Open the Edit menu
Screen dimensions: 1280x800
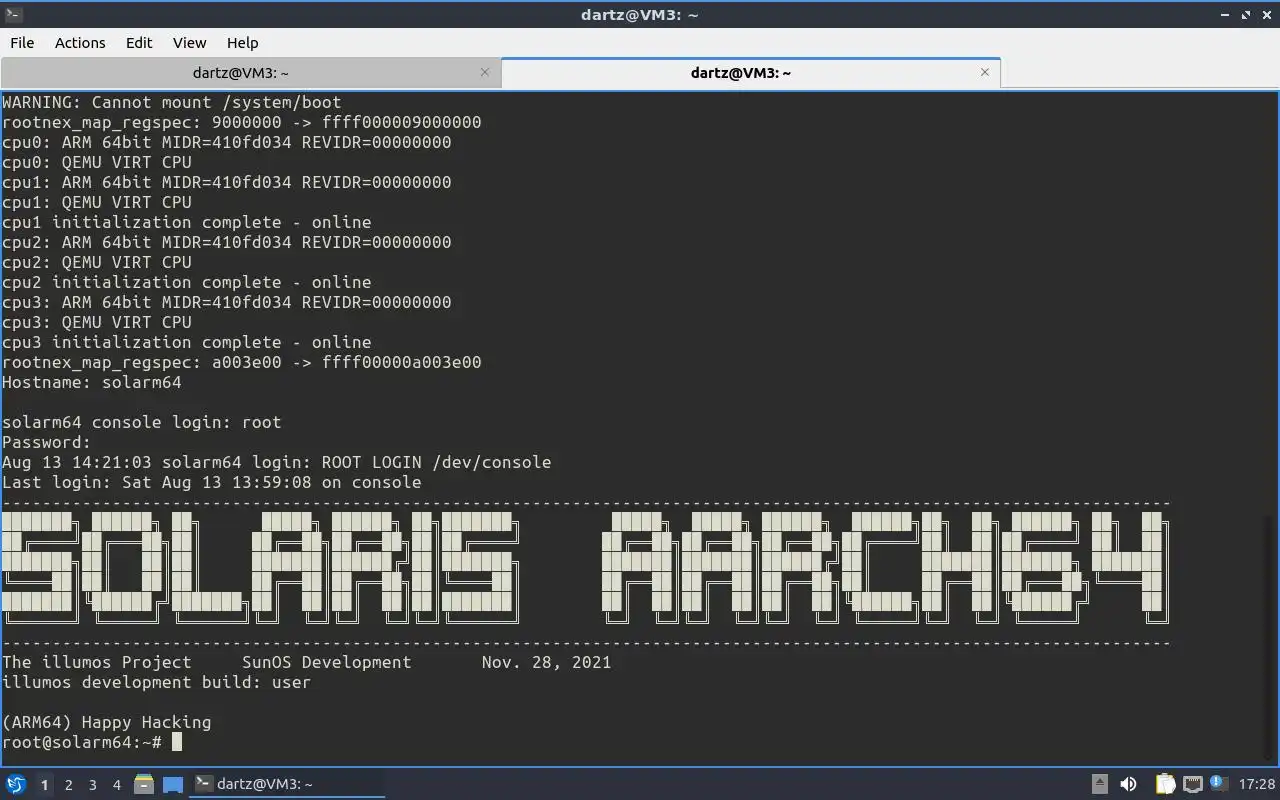tap(139, 43)
